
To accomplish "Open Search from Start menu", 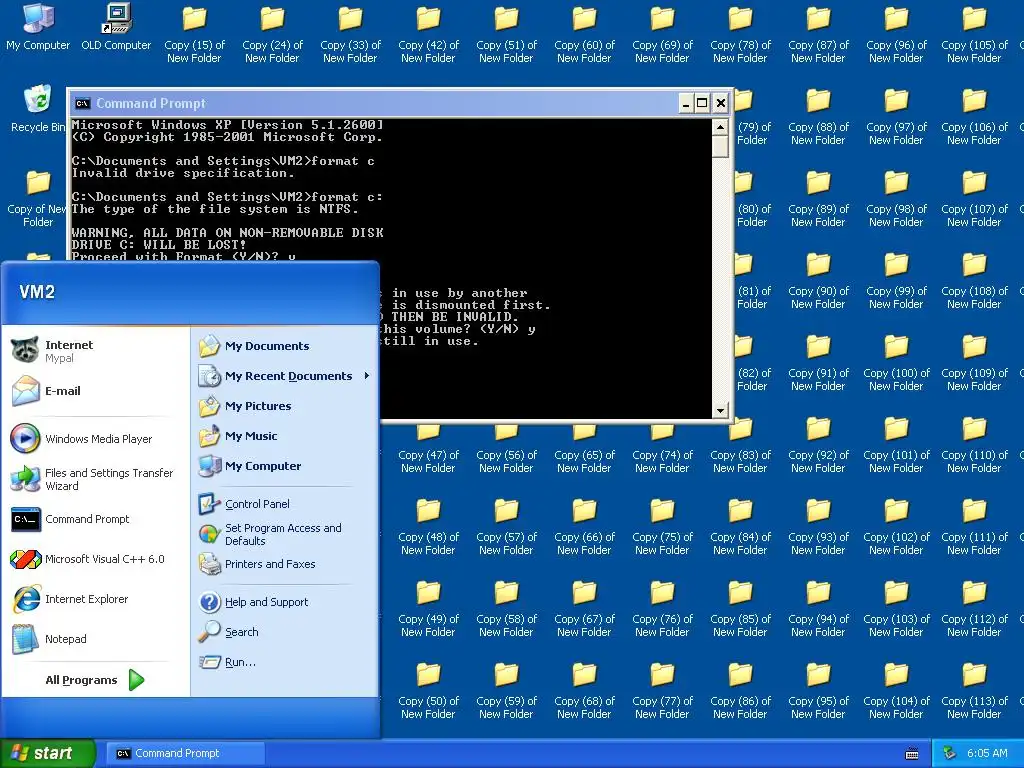I will coord(284,632).
